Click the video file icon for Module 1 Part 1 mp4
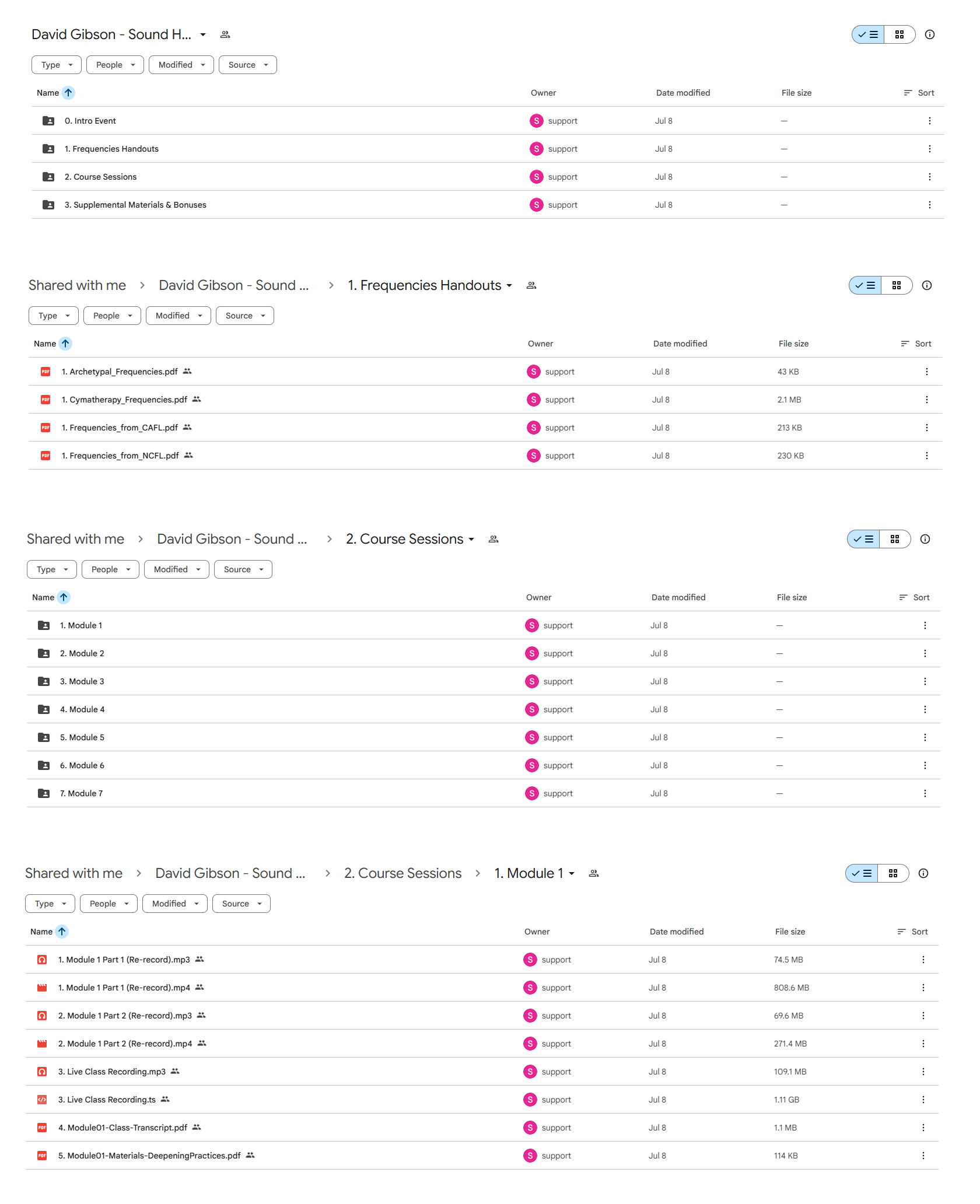Image resolution: width=980 pixels, height=1204 pixels. [42, 988]
